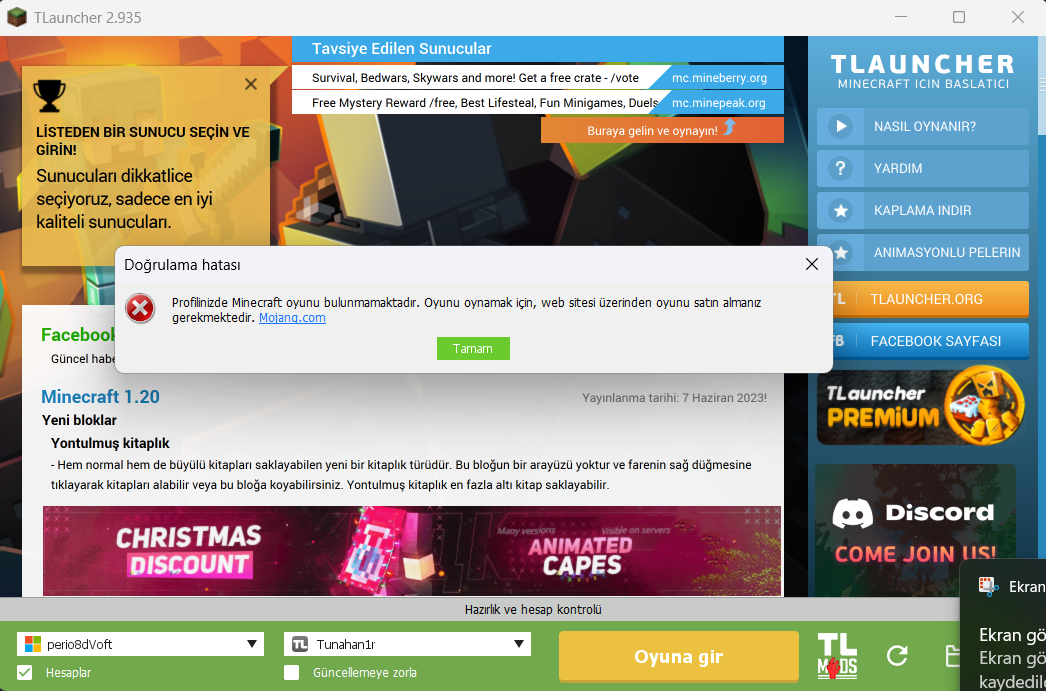Click the Buraya gelin ve oynayın button
This screenshot has width=1046, height=691.
tap(662, 130)
